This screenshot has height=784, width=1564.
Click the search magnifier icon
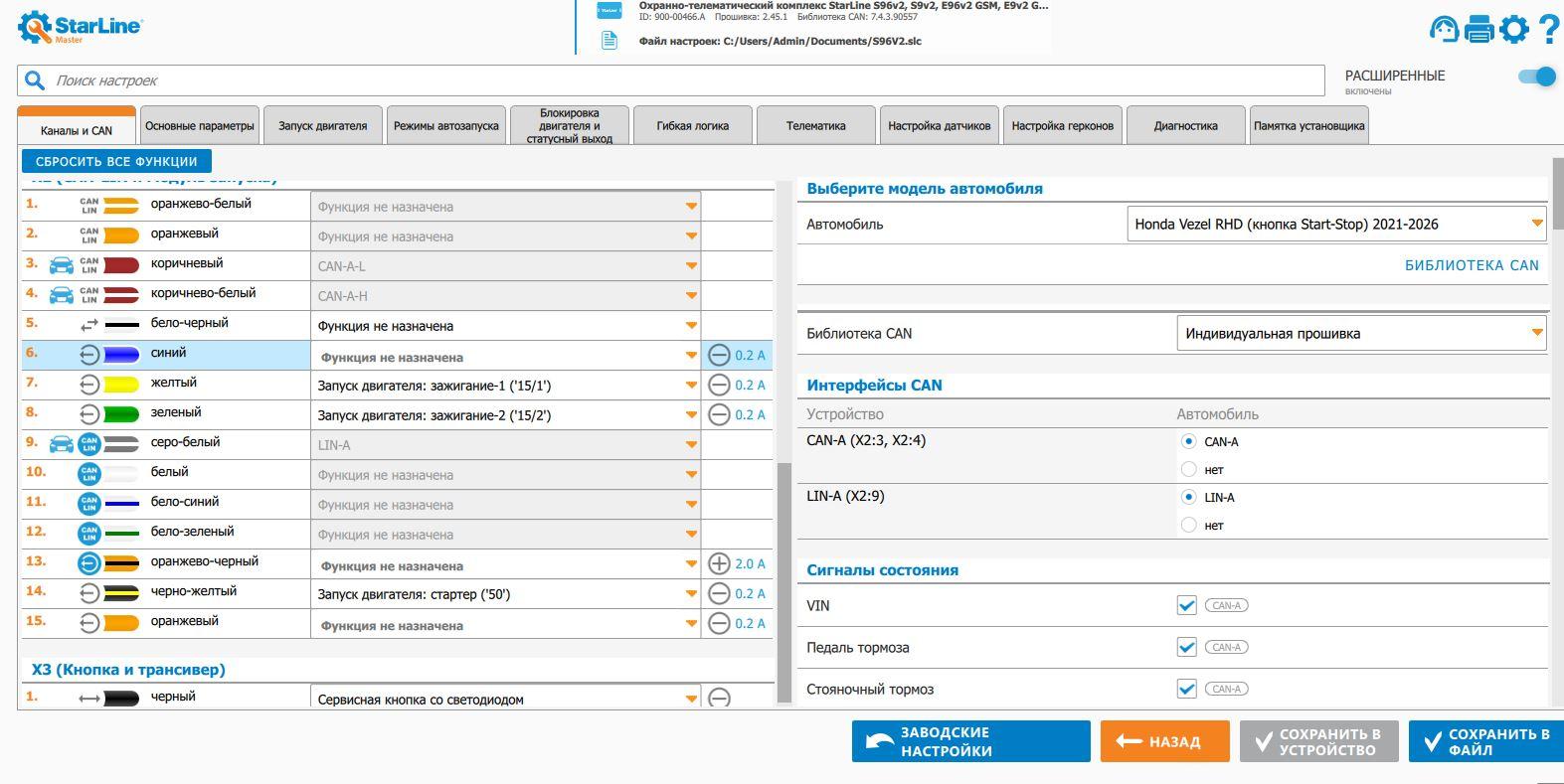pyautogui.click(x=35, y=80)
